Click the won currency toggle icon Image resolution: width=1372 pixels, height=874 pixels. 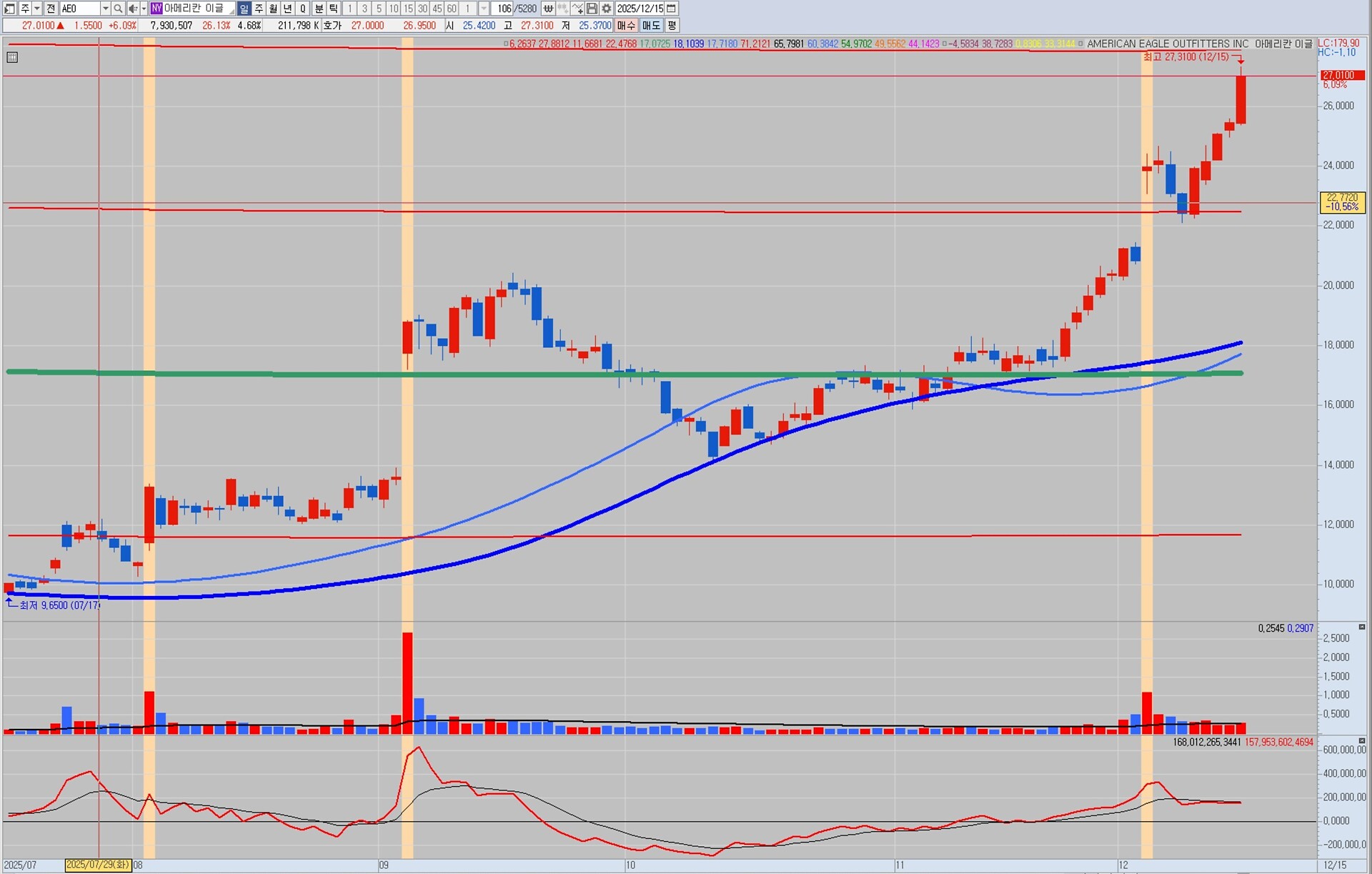[548, 9]
